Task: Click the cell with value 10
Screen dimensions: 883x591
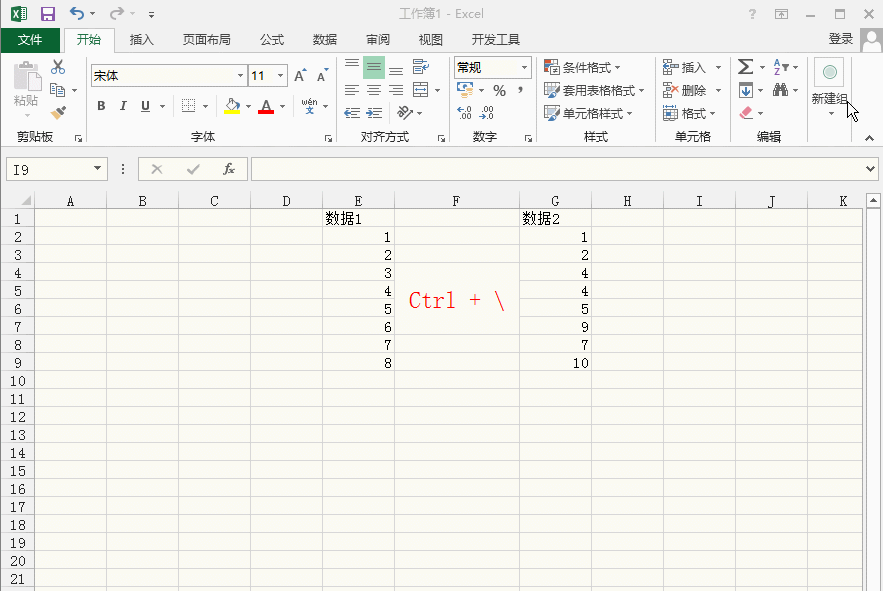Action: click(x=555, y=363)
